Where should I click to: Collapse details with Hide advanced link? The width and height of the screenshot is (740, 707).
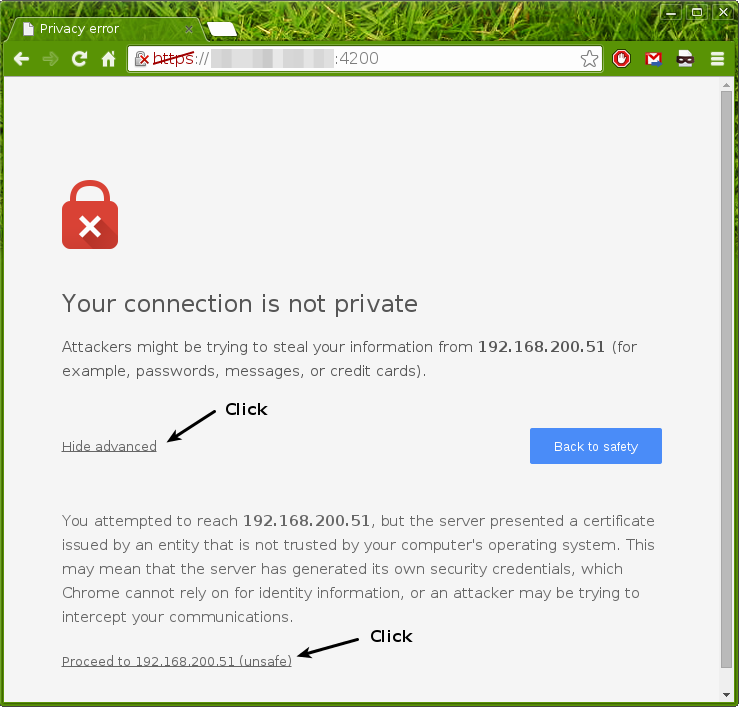[109, 446]
